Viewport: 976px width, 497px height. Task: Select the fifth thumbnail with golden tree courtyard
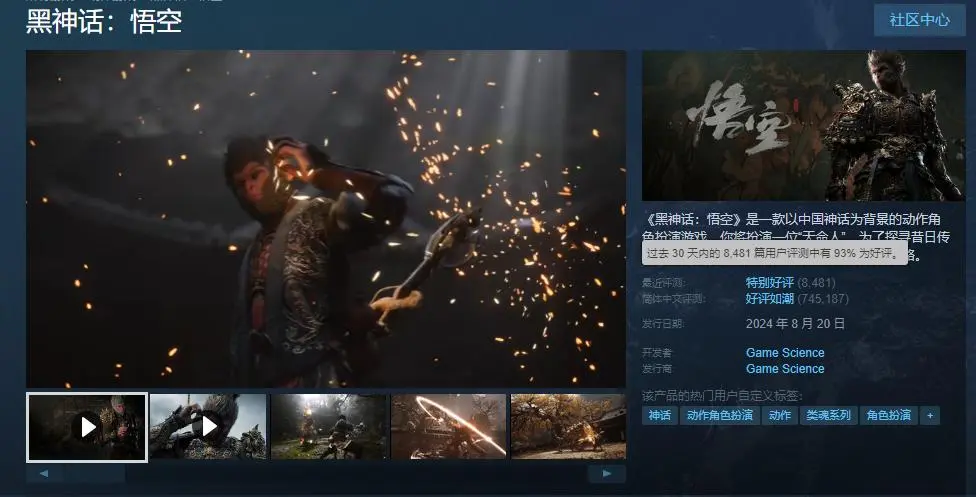pyautogui.click(x=568, y=427)
